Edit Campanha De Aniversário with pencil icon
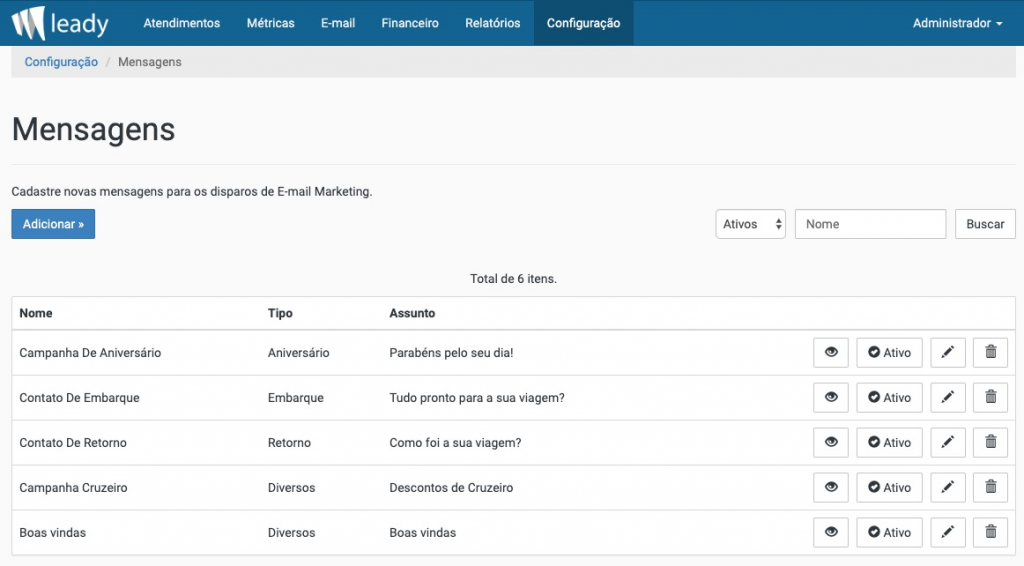This screenshot has width=1024, height=566. click(x=948, y=353)
